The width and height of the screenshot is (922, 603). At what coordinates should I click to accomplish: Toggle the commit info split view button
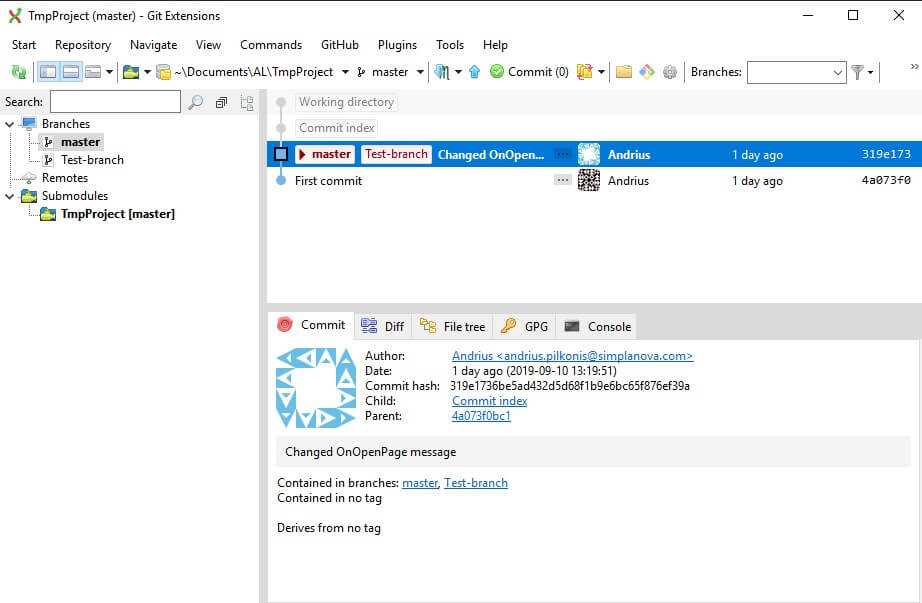pos(71,72)
